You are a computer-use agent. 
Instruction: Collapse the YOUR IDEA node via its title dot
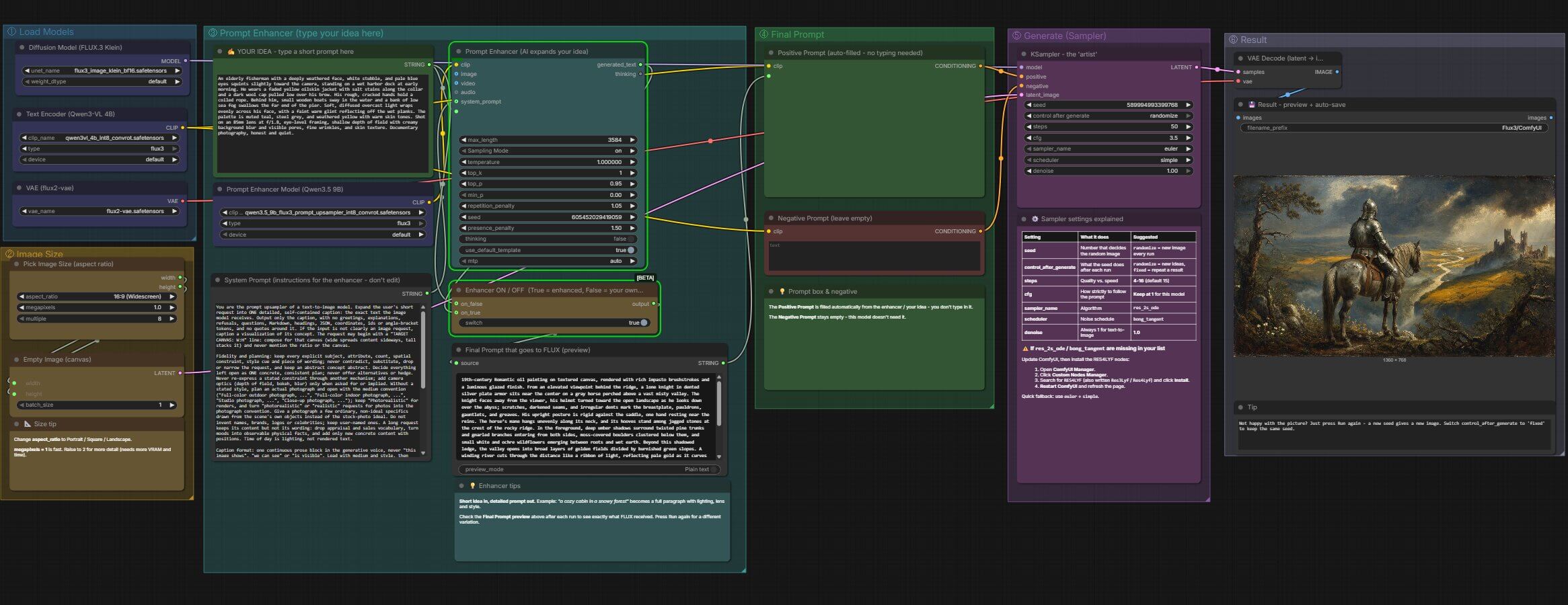tap(220, 52)
